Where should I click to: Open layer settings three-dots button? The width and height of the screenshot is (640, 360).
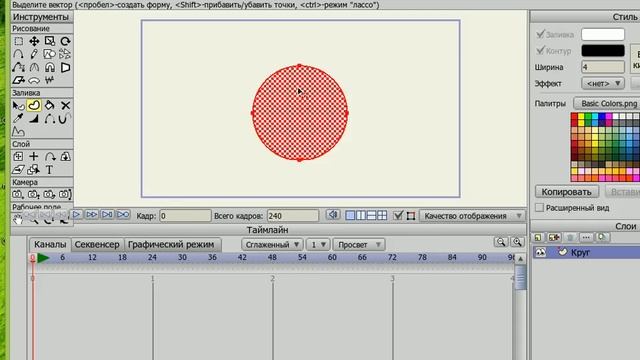[586, 238]
